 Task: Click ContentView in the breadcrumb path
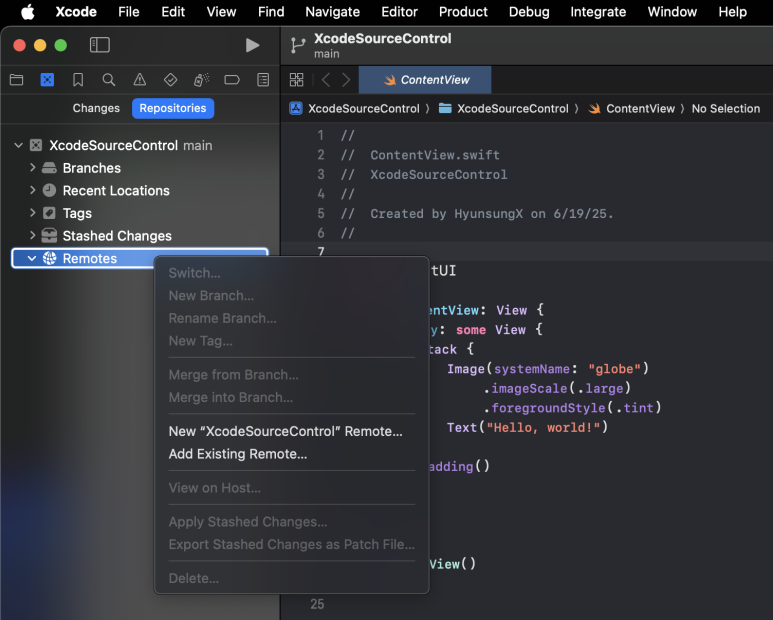coord(640,108)
